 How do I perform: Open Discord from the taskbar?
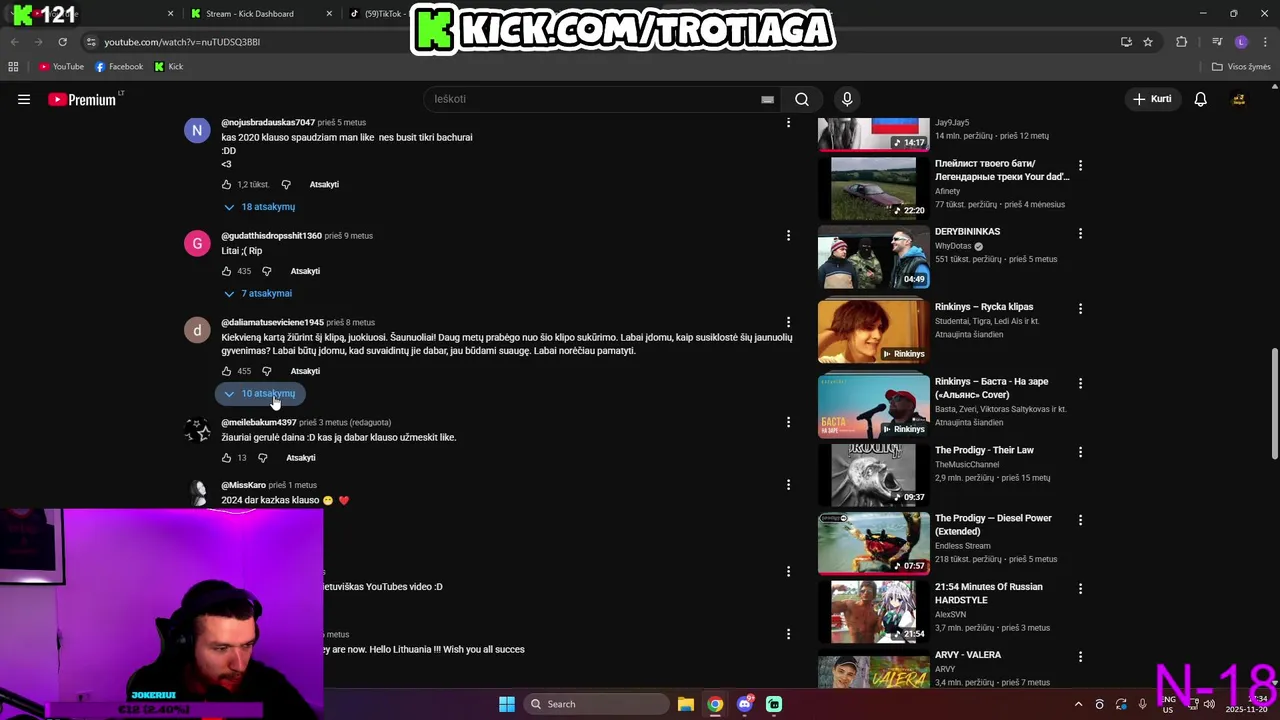(745, 704)
